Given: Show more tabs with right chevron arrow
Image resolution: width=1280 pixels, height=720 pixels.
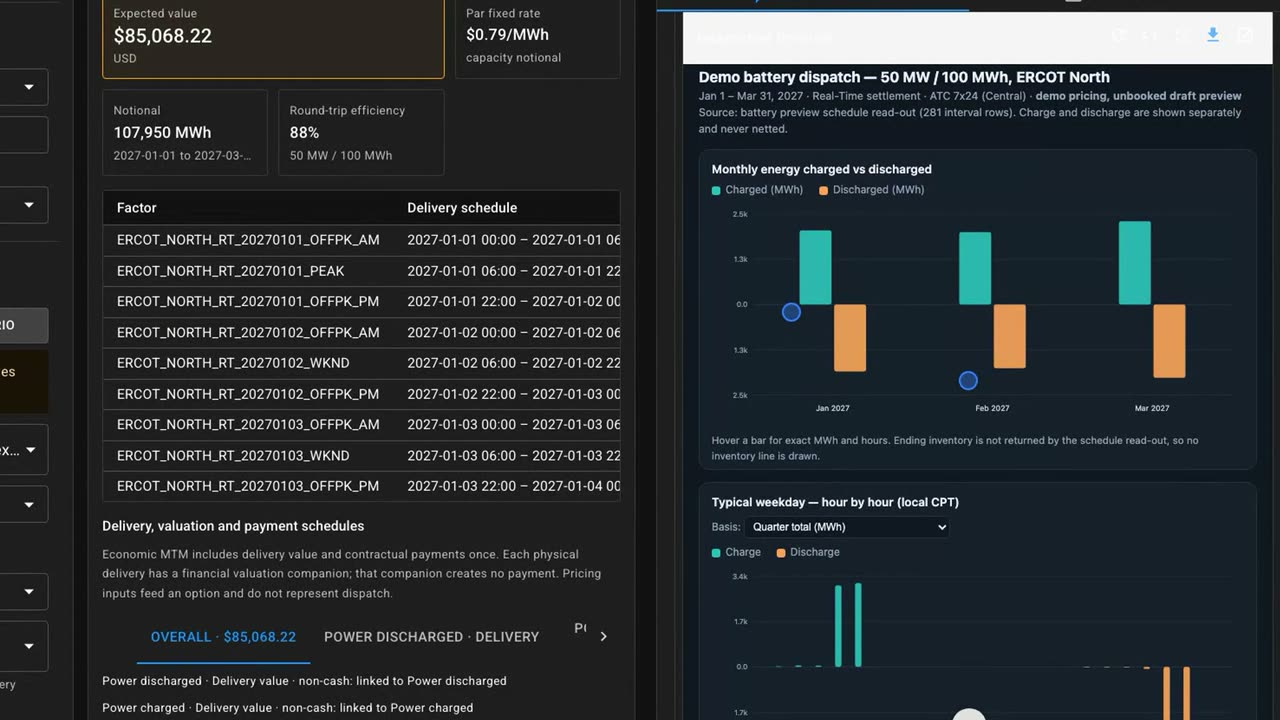Looking at the screenshot, I should 603,636.
